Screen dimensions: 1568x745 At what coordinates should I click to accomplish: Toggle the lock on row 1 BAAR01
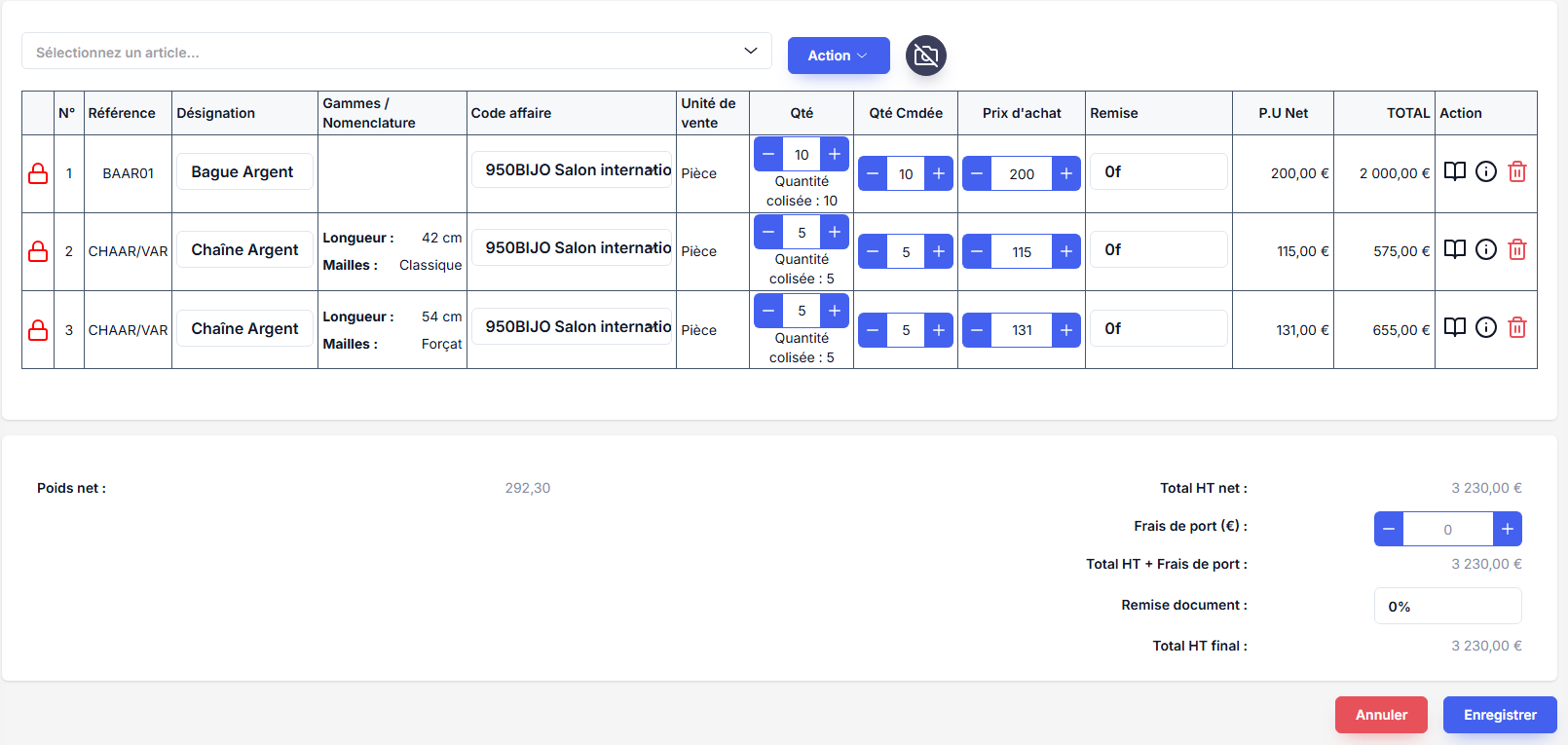click(x=38, y=173)
